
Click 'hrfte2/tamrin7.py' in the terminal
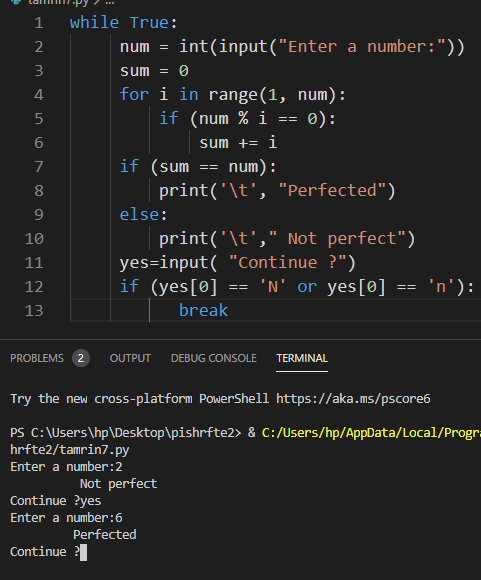pyautogui.click(x=70, y=450)
